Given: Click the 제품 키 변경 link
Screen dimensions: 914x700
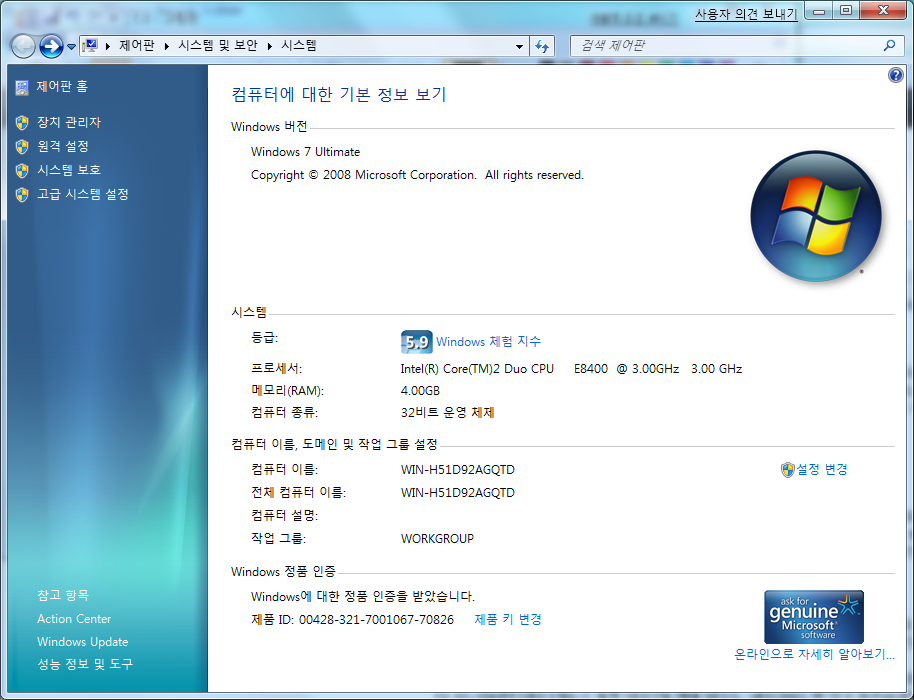Looking at the screenshot, I should tap(508, 619).
